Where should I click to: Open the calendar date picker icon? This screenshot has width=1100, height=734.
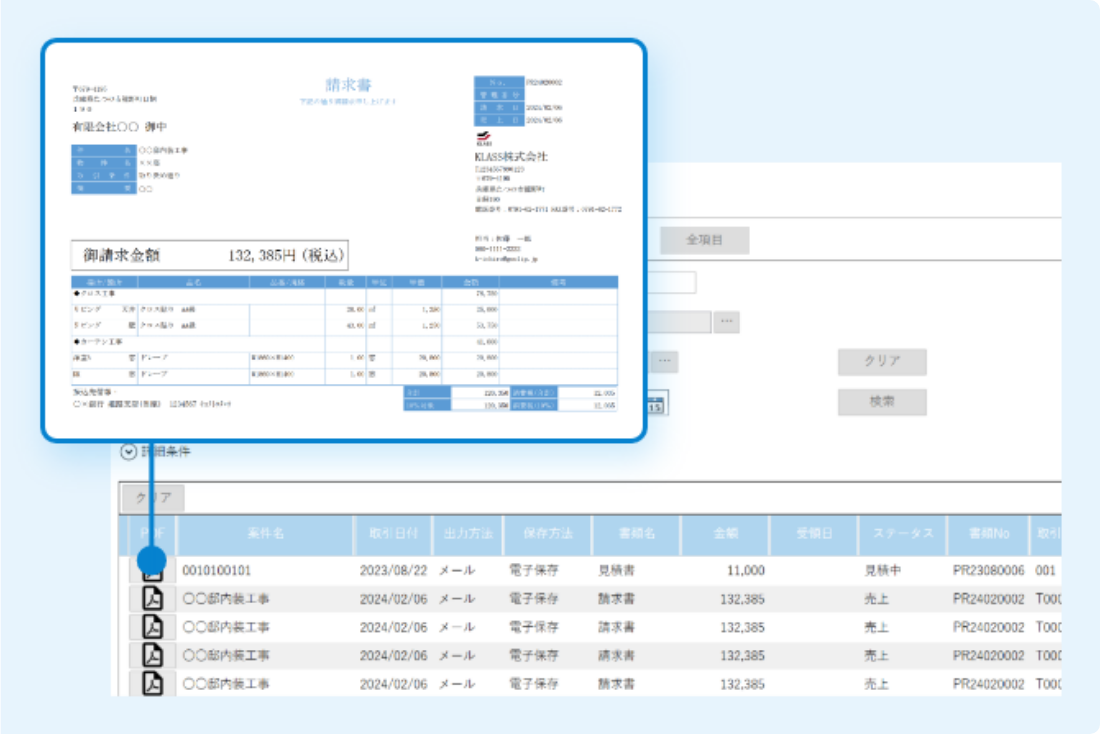point(657,404)
